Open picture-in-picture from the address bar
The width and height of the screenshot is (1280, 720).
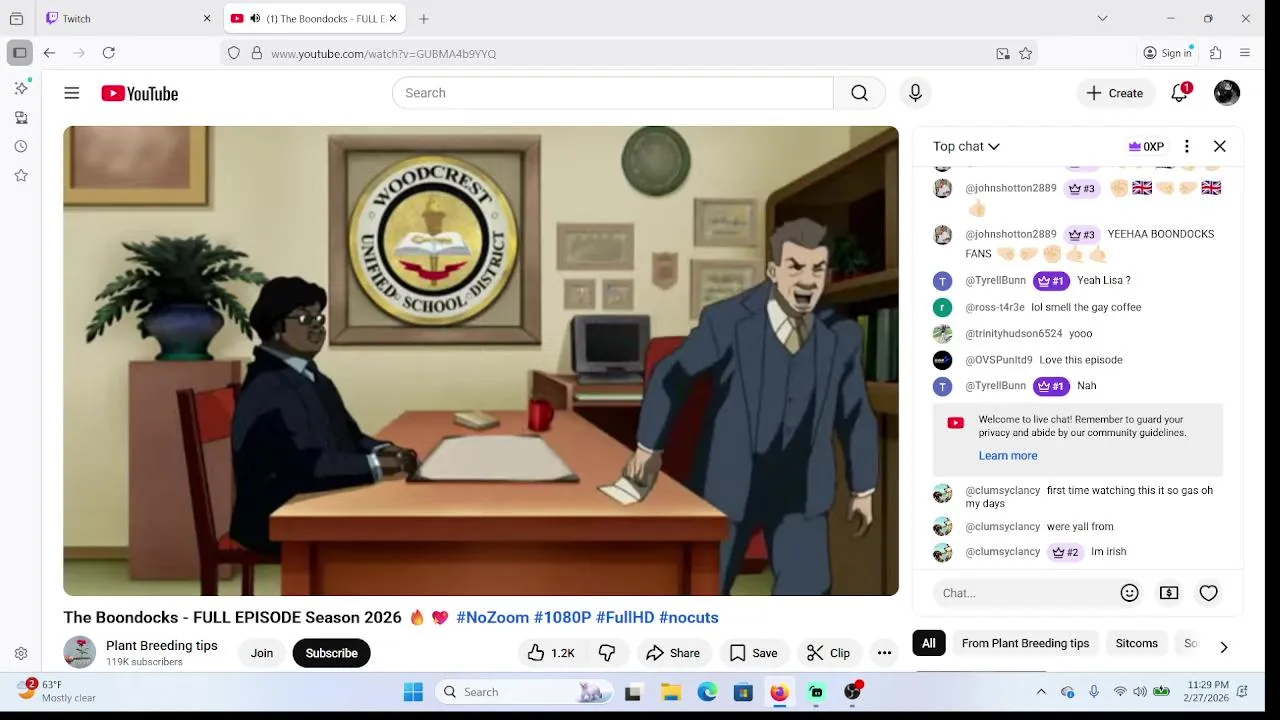click(x=1003, y=54)
